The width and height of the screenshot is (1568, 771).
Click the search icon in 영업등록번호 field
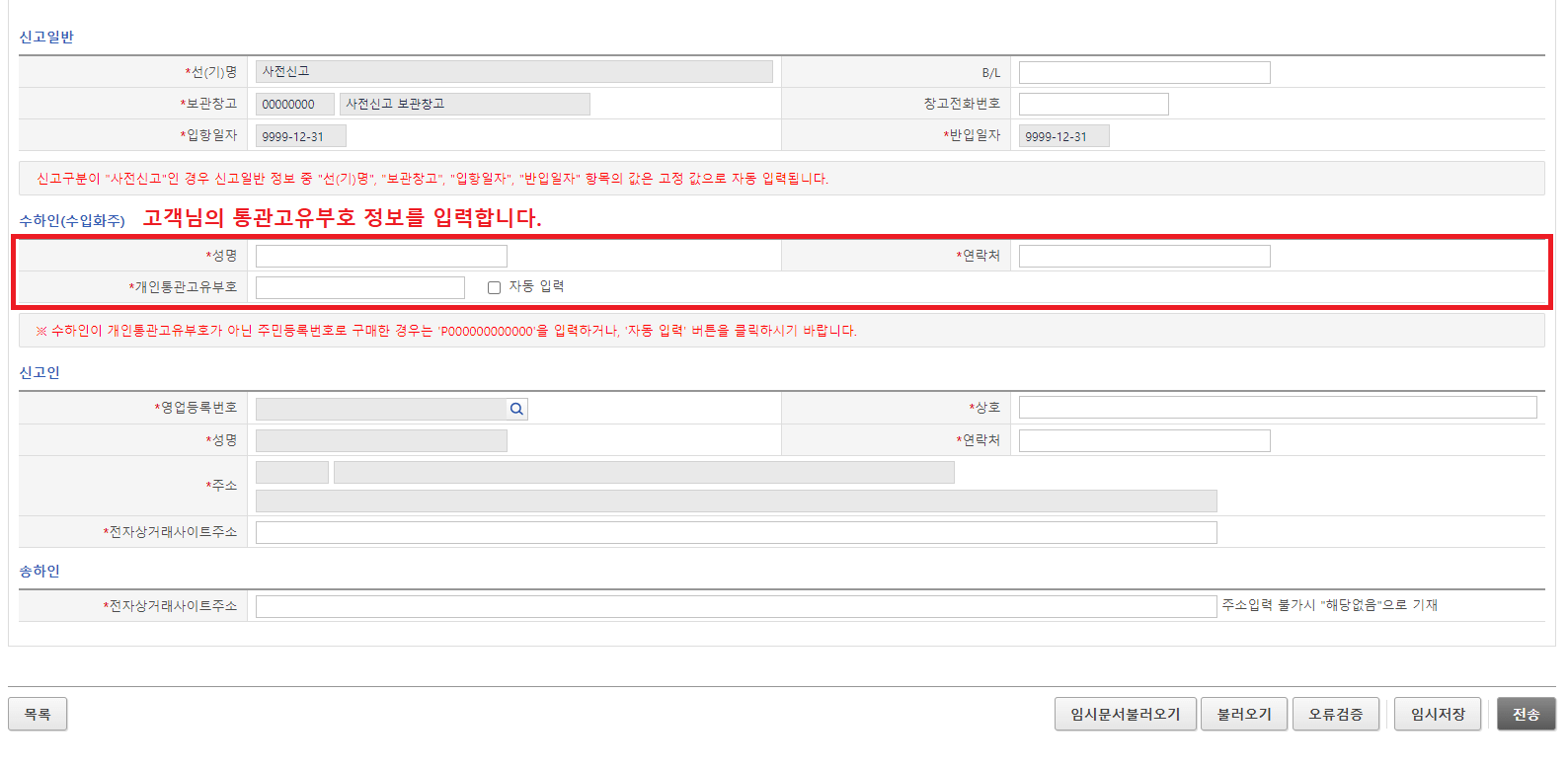(516, 409)
